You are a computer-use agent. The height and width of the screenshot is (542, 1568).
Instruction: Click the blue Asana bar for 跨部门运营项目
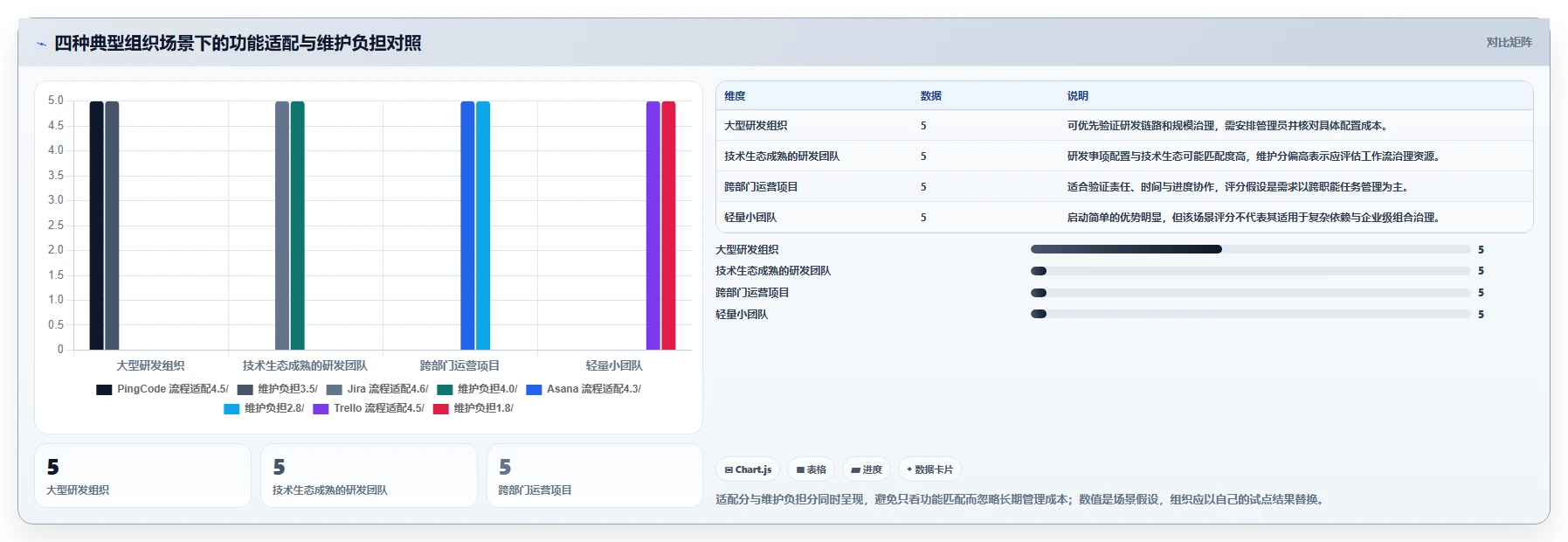coord(467,226)
